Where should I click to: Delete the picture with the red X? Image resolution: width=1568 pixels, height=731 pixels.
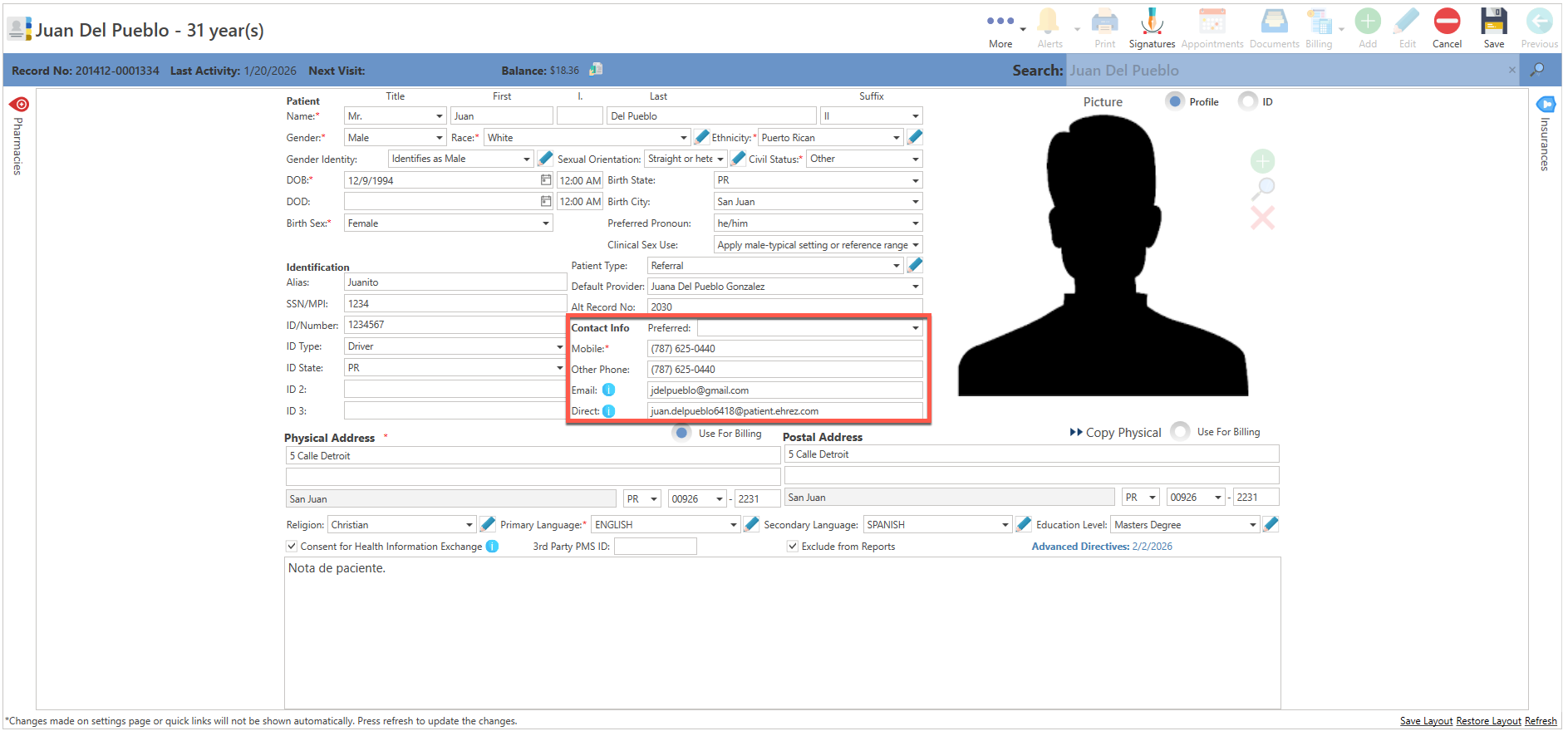1262,218
